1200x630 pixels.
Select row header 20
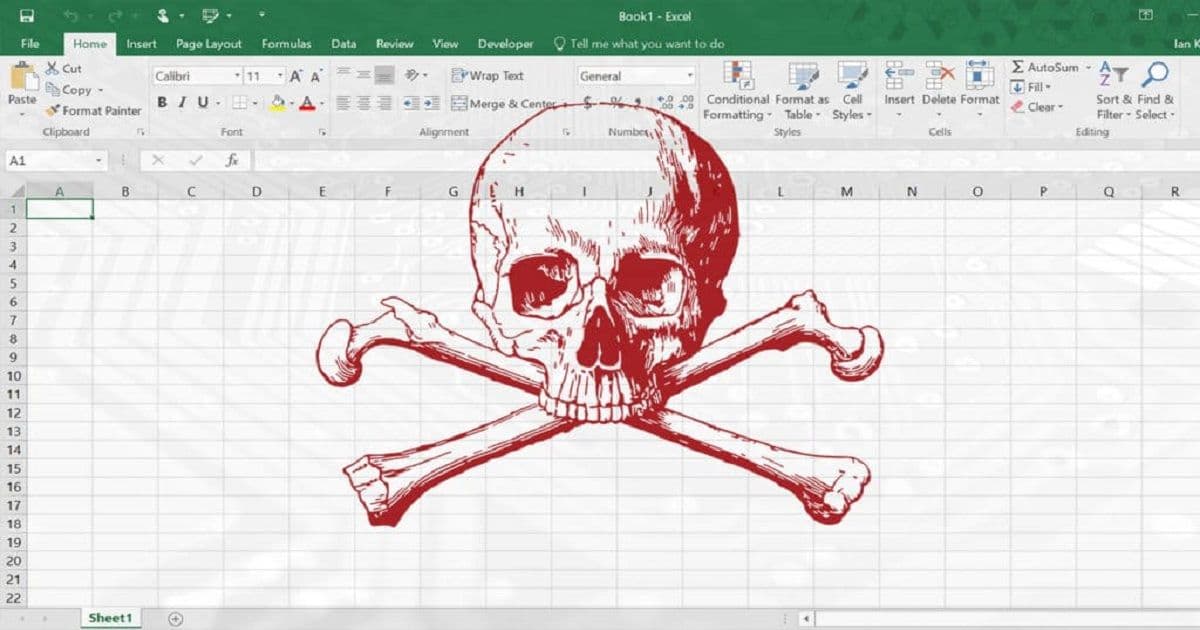pyautogui.click(x=13, y=560)
